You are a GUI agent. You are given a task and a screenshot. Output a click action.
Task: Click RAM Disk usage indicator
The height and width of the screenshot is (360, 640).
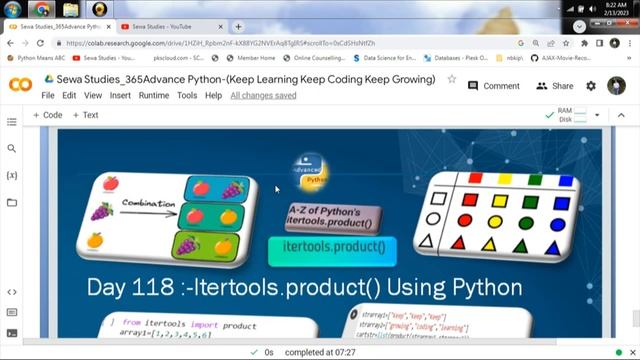click(567, 115)
